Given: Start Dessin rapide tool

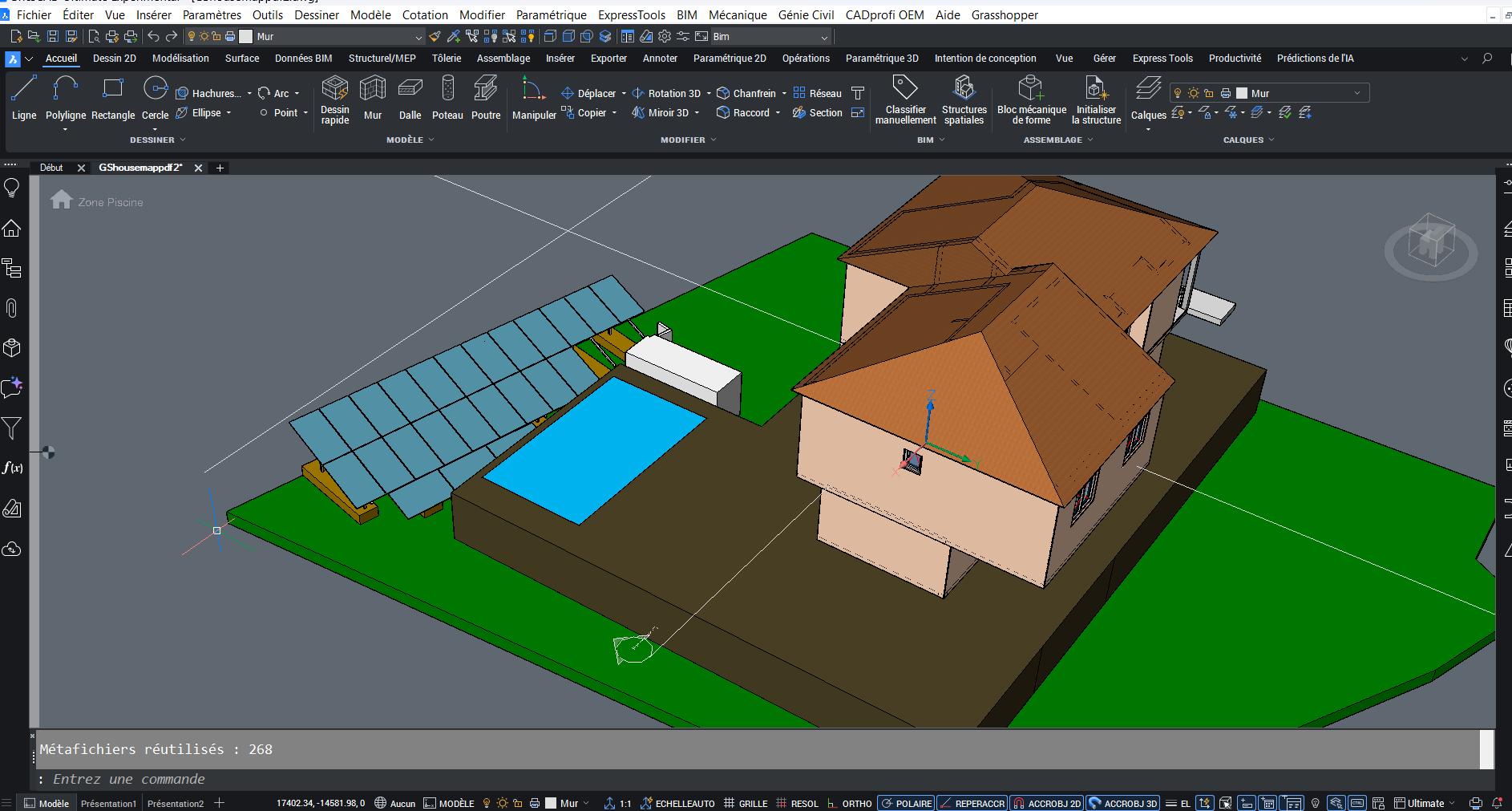Looking at the screenshot, I should coord(334,99).
